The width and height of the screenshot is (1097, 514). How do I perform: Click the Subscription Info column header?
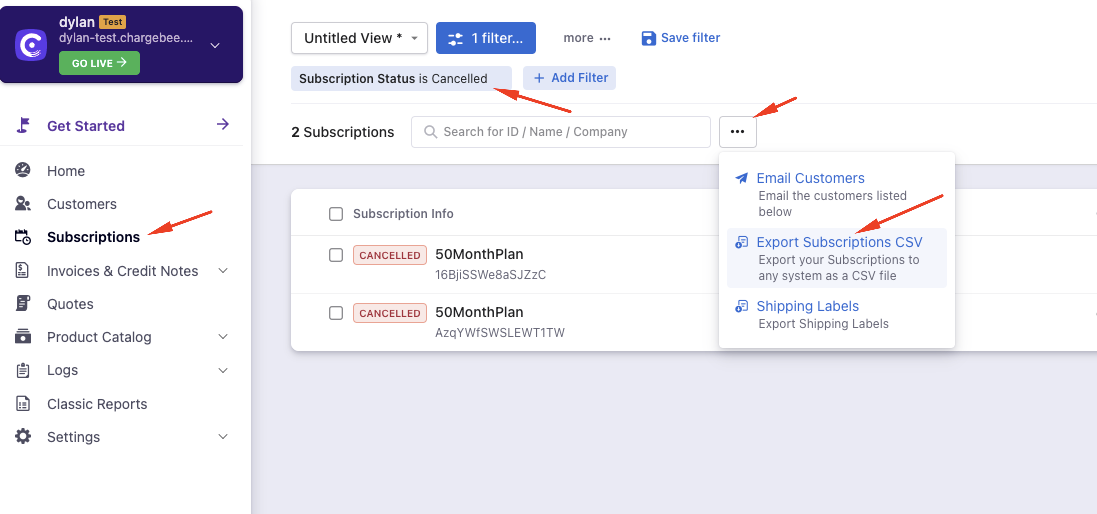tap(403, 214)
